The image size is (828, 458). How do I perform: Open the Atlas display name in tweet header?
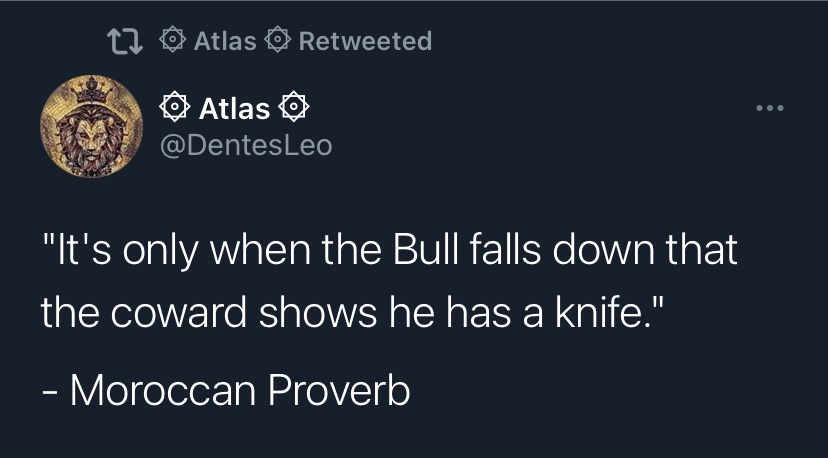[235, 108]
